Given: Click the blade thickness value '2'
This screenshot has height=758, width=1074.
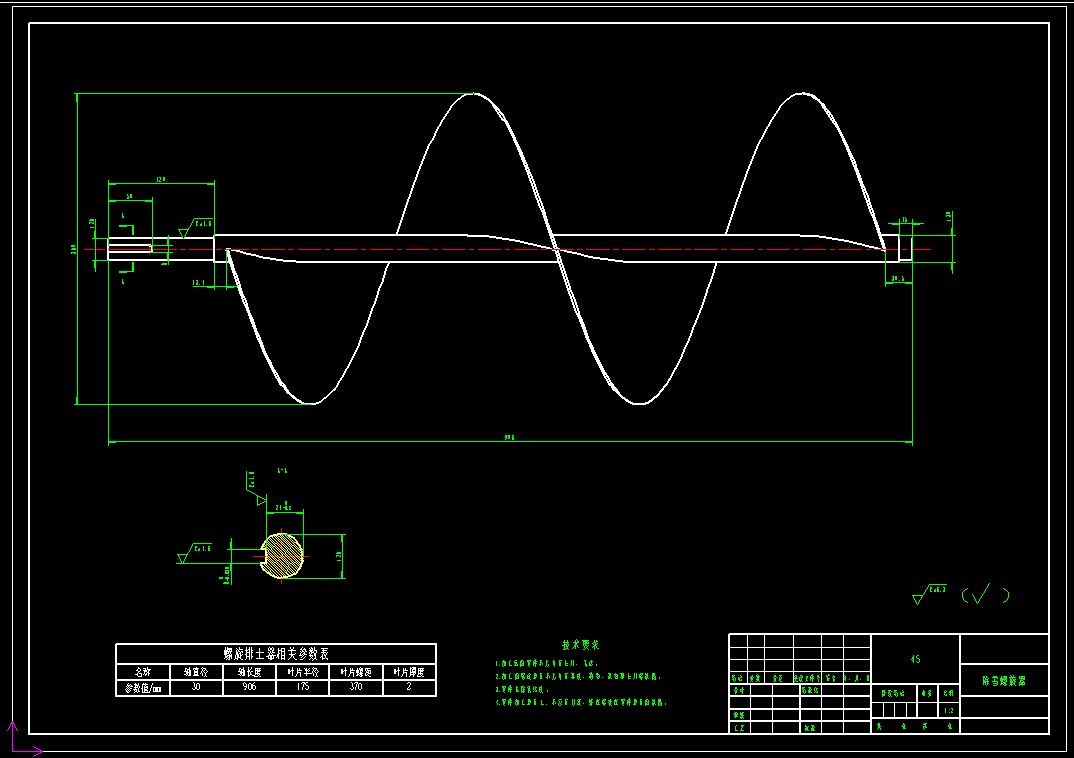Looking at the screenshot, I should click(x=409, y=687).
